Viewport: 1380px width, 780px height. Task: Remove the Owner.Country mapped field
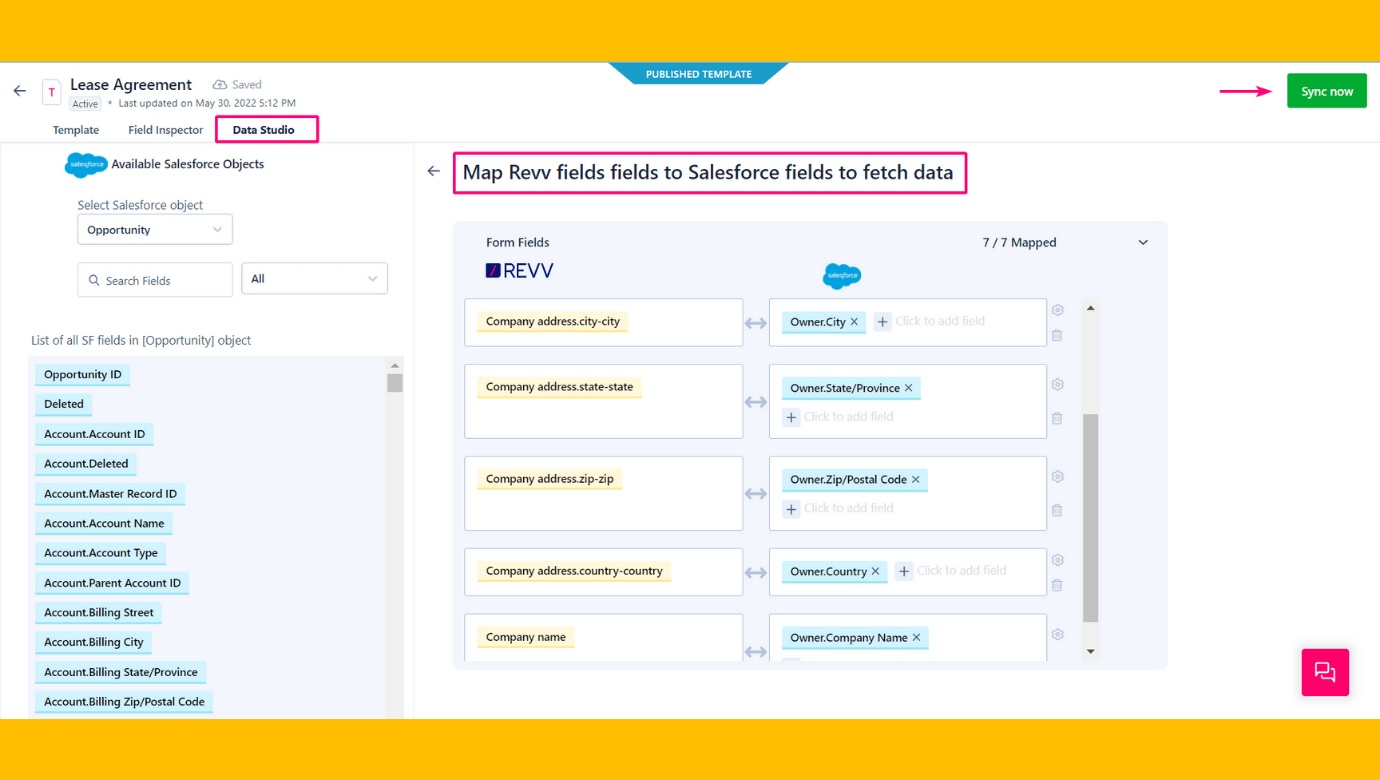(x=875, y=572)
